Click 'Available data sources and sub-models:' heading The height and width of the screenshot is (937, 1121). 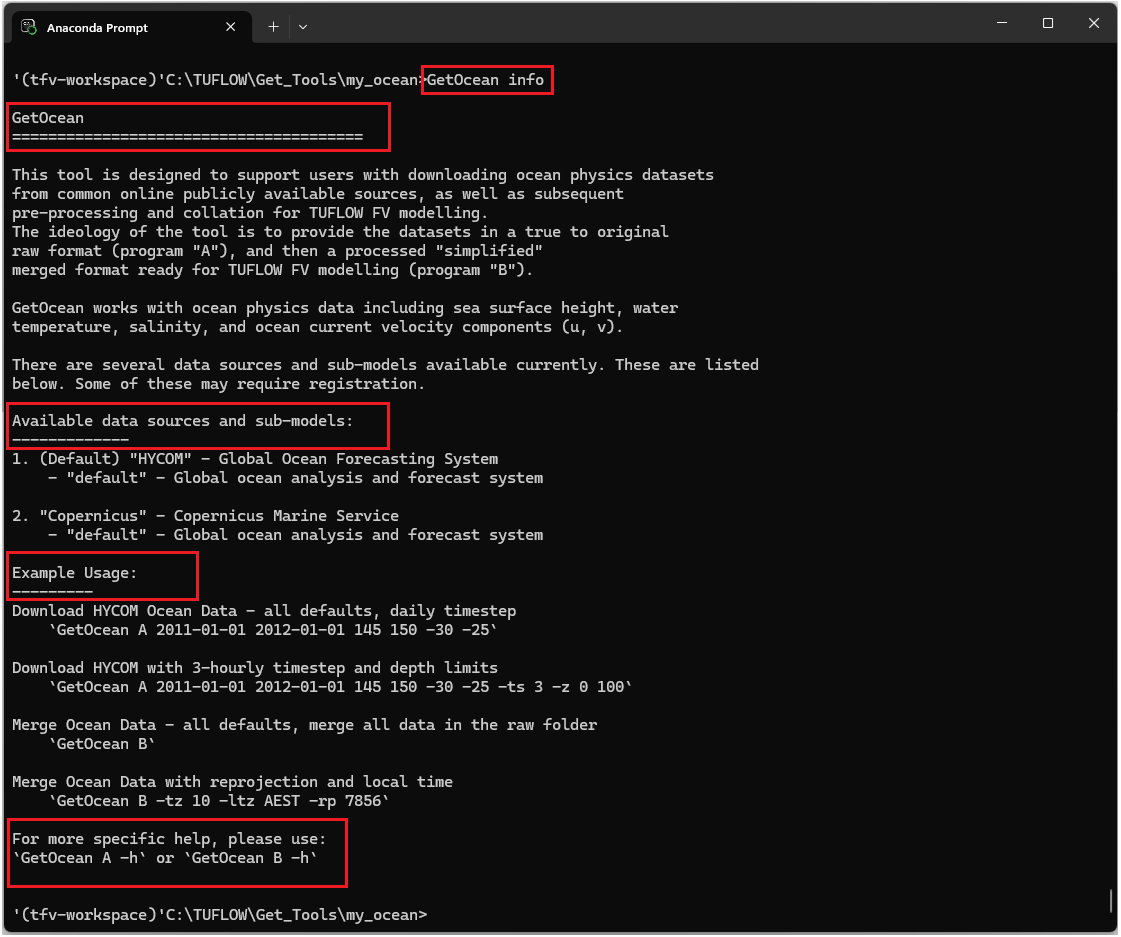point(182,421)
